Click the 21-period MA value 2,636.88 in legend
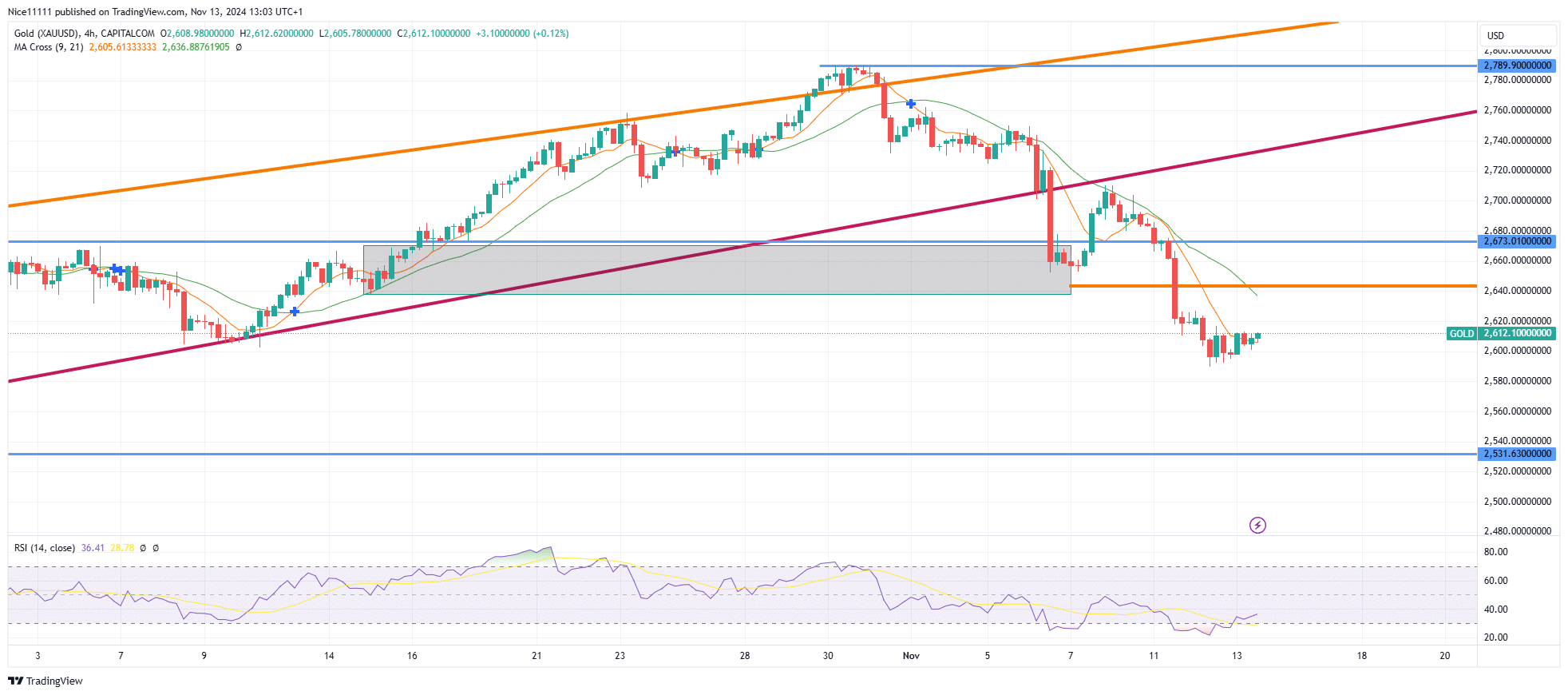This screenshot has height=695, width=1568. 196,47
